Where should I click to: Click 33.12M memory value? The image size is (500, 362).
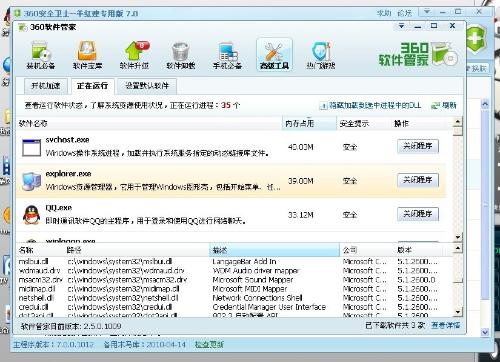pyautogui.click(x=301, y=215)
